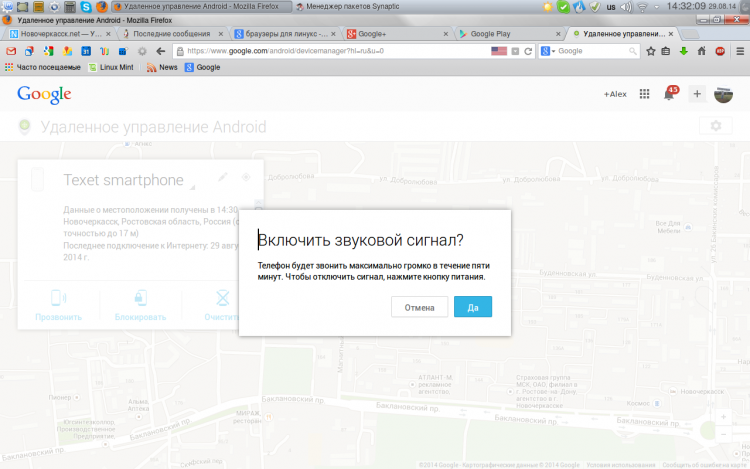Launch the calculator from the panel

click(70, 6)
